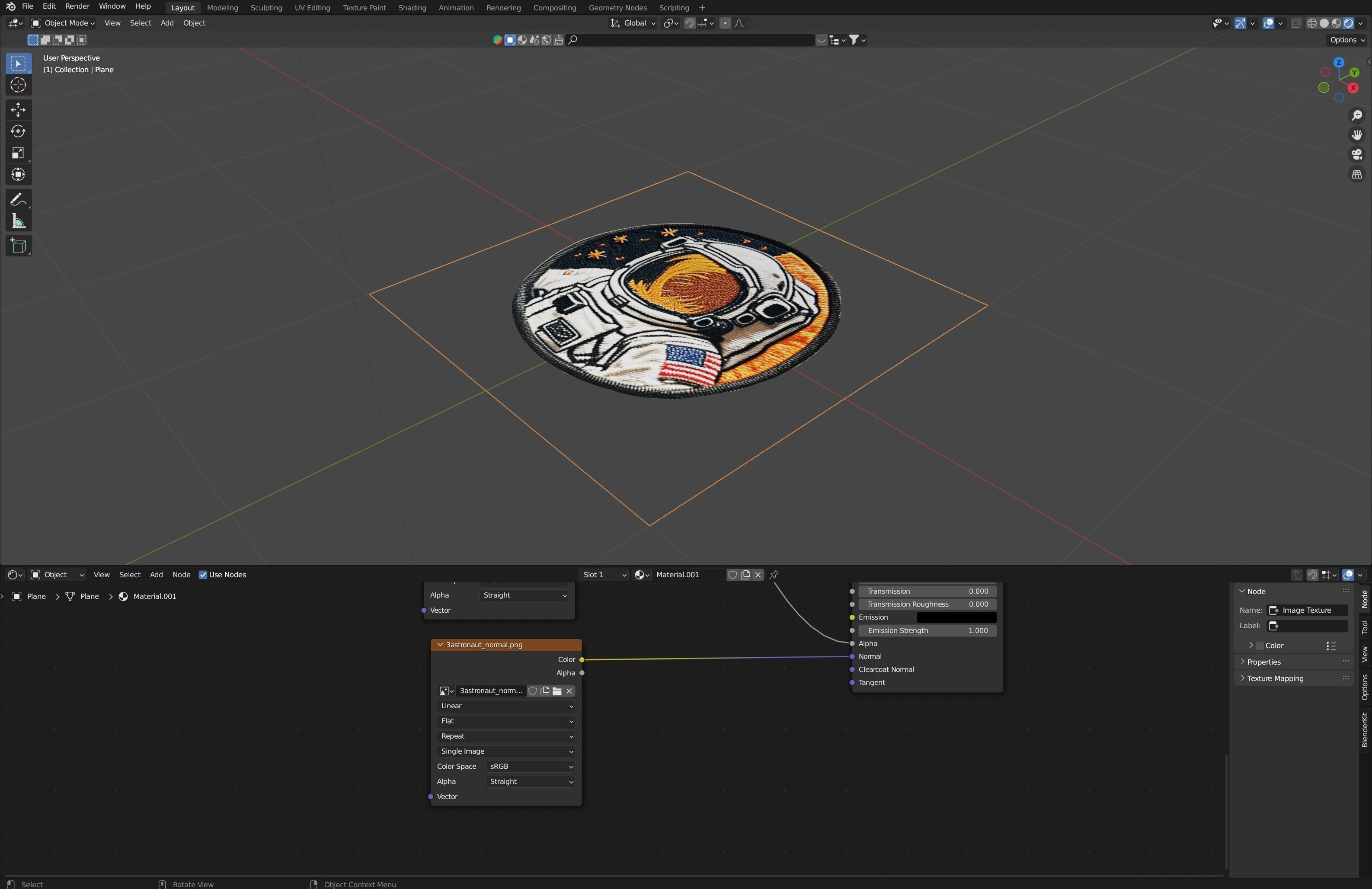Click the pan view hand icon
The height and width of the screenshot is (889, 1372).
pos(1356,135)
